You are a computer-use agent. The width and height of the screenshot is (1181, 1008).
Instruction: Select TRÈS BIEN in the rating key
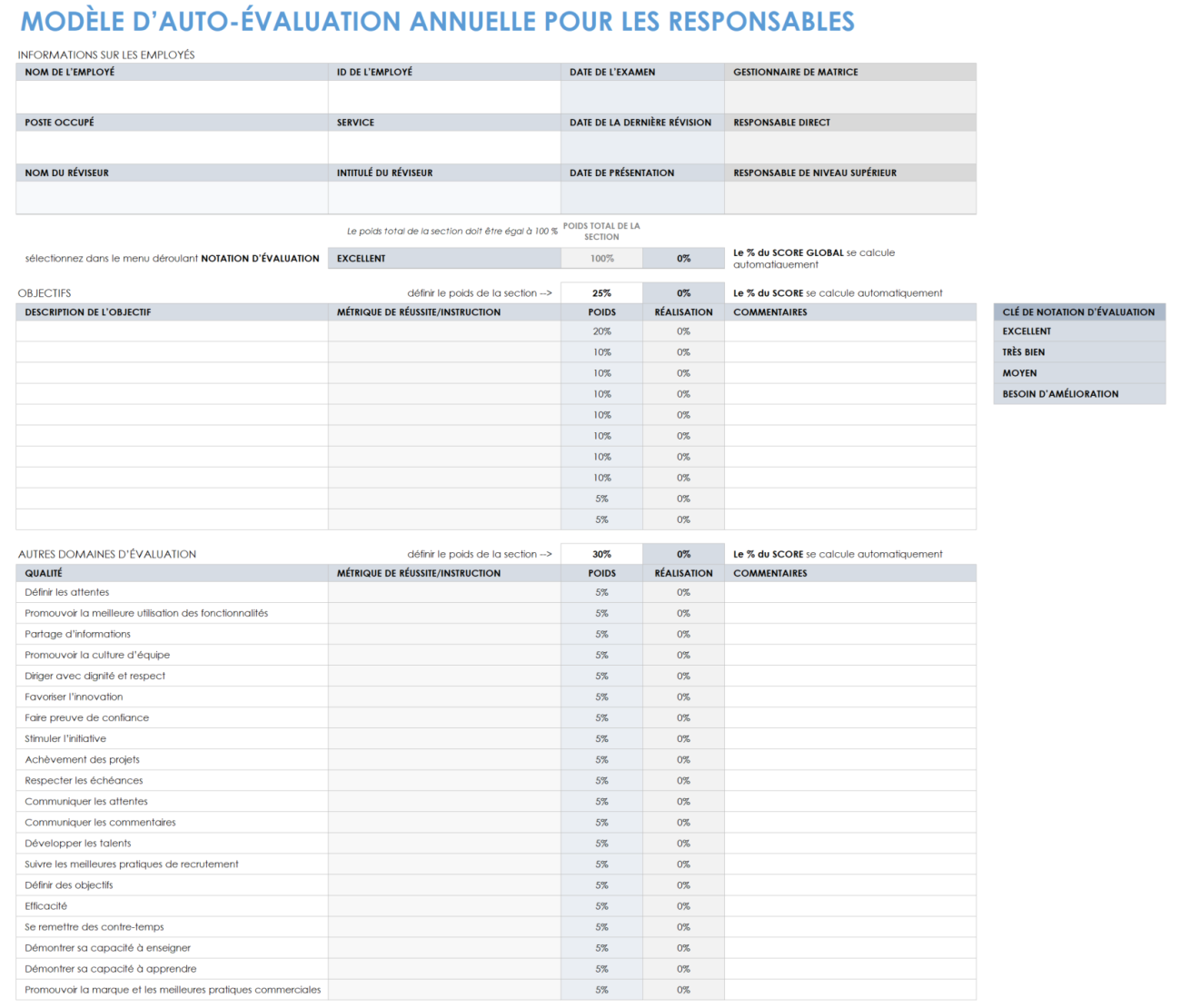tap(1078, 351)
